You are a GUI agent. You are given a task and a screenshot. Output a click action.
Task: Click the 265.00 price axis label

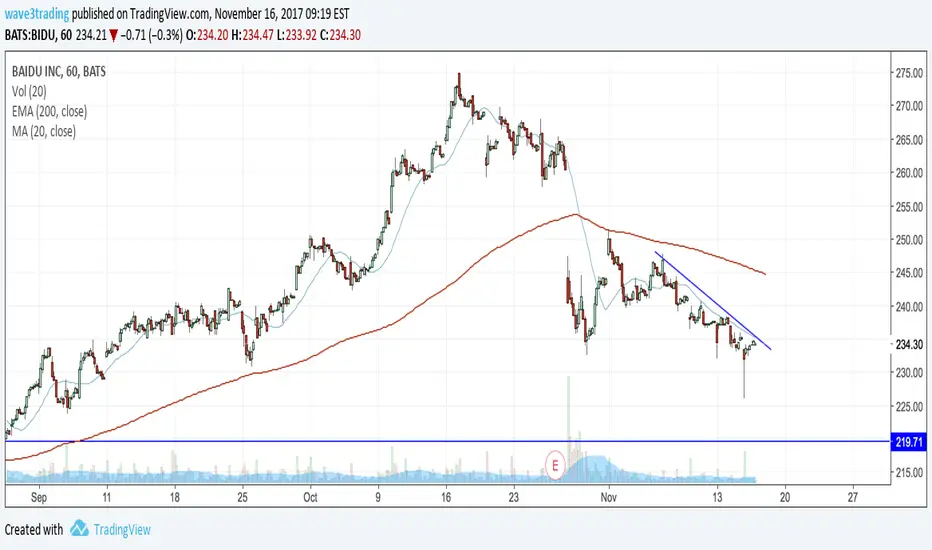coord(909,140)
